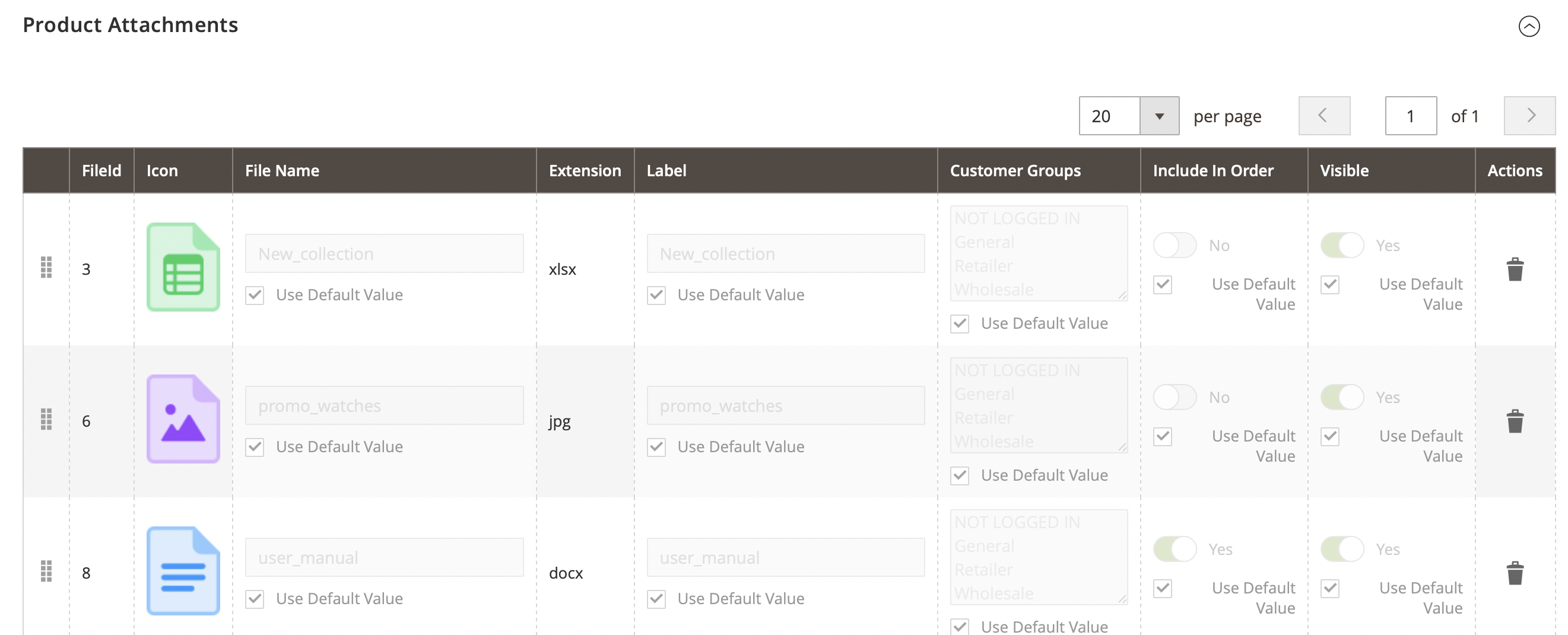Toggle Include In Order switch for New_collection
The height and width of the screenshot is (635, 1568).
point(1175,245)
